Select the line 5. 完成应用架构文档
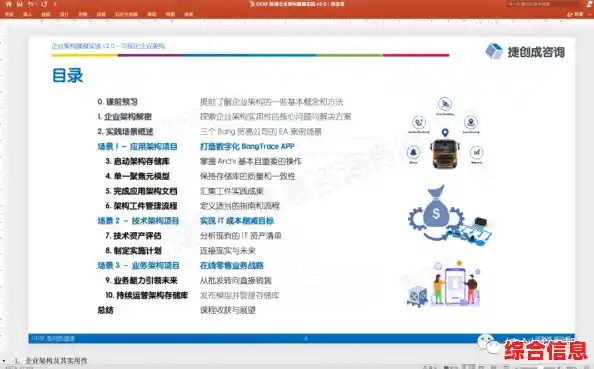This screenshot has width=594, height=369. 141,191
